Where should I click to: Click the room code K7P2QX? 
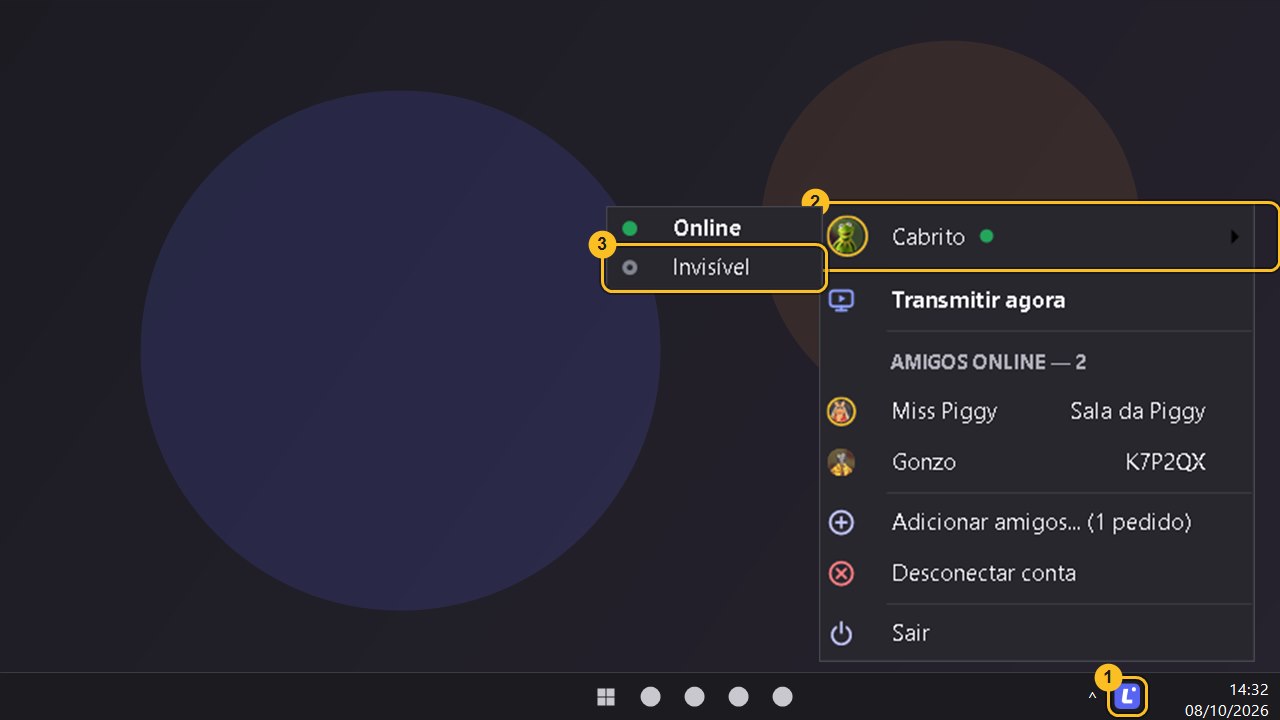(x=1165, y=462)
